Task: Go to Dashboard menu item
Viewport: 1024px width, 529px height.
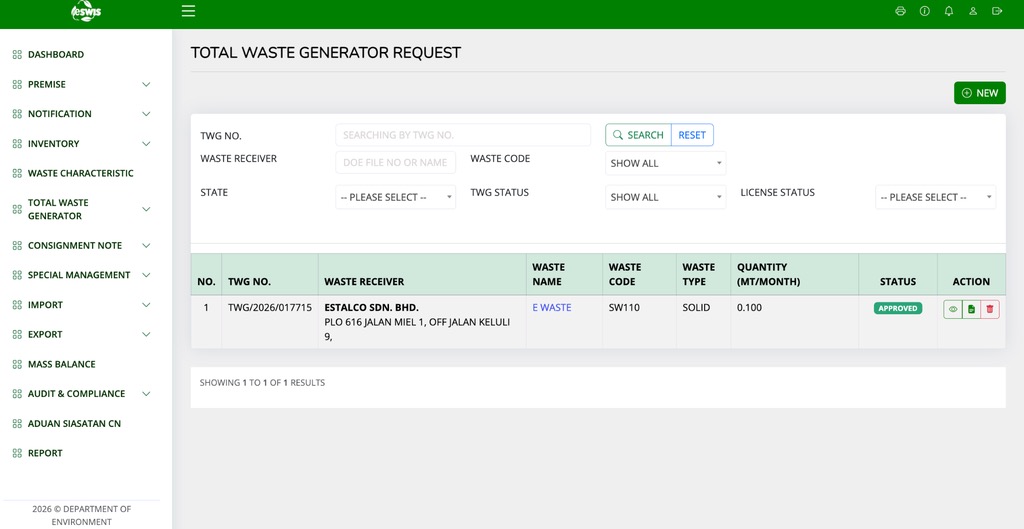Action: 56,55
